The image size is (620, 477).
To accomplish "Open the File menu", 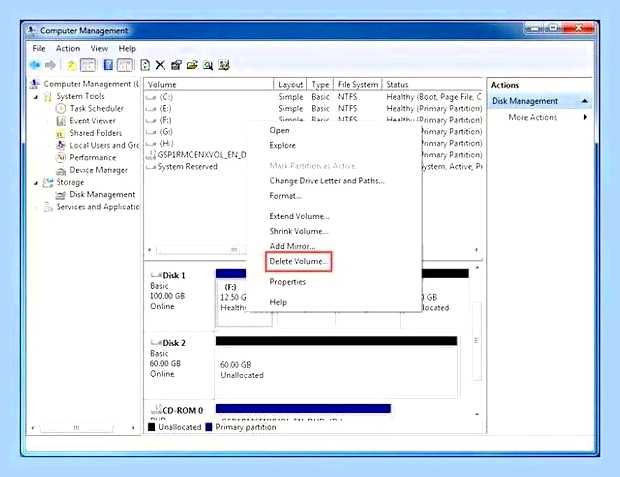I will point(39,48).
